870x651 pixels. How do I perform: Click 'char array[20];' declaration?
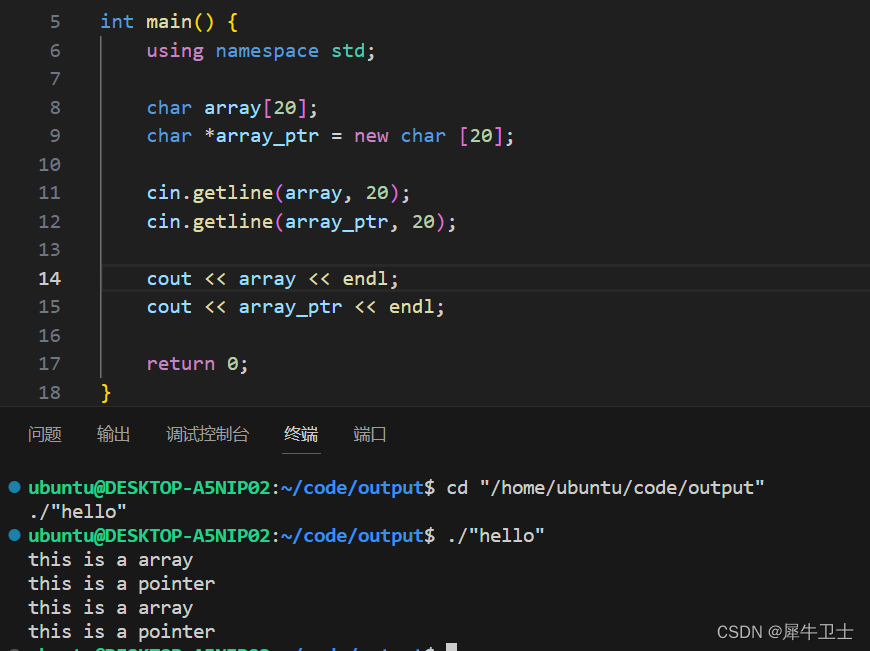point(232,107)
